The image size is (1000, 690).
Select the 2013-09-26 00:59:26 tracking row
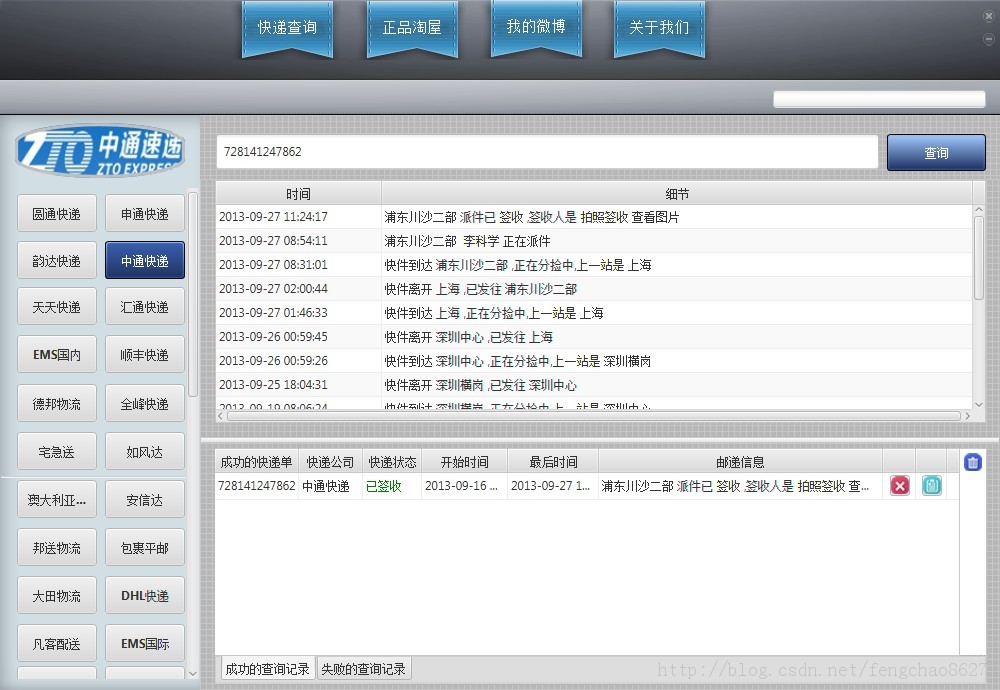(x=594, y=361)
